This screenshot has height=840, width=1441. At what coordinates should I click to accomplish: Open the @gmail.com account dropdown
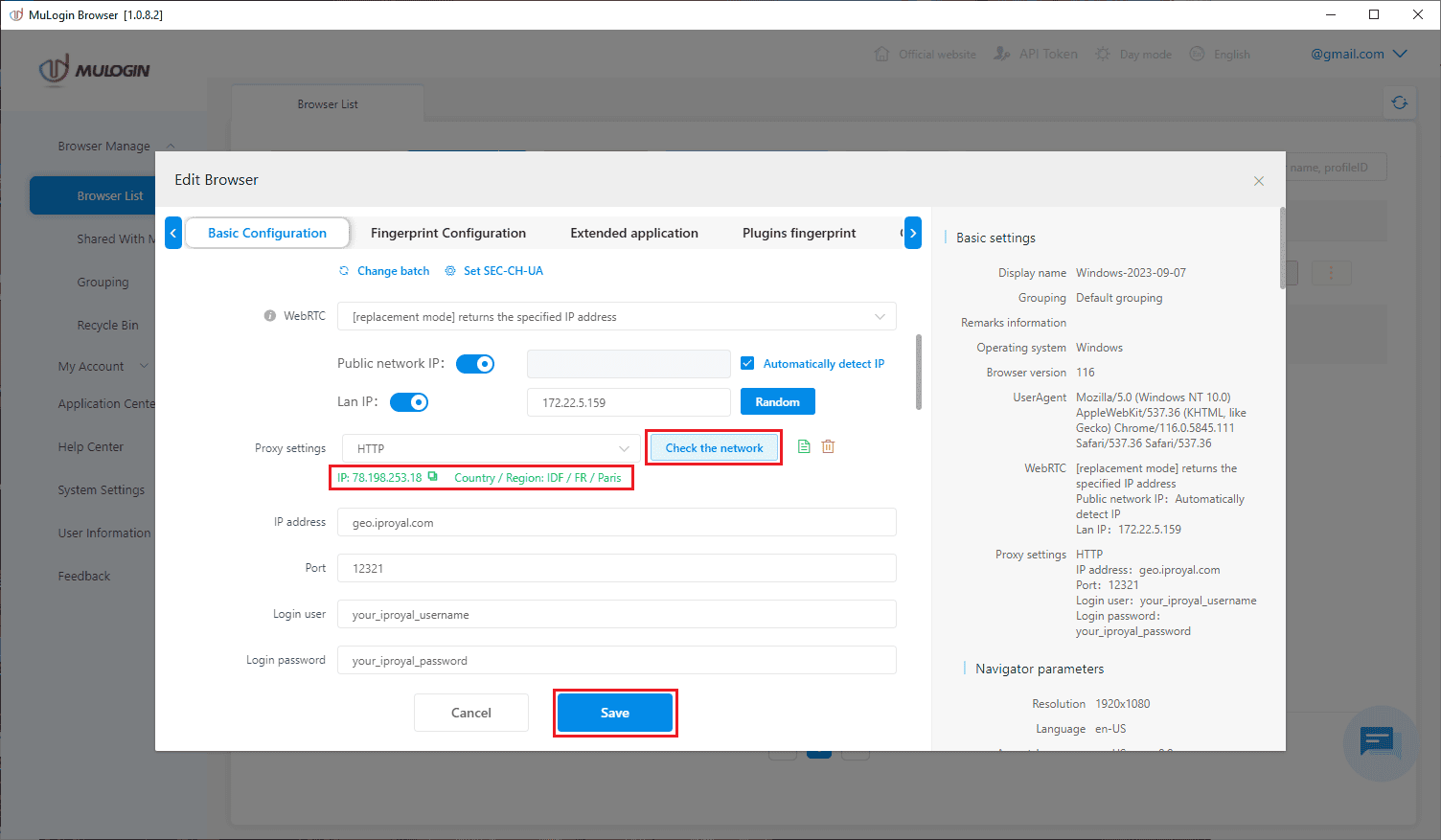(x=1359, y=54)
